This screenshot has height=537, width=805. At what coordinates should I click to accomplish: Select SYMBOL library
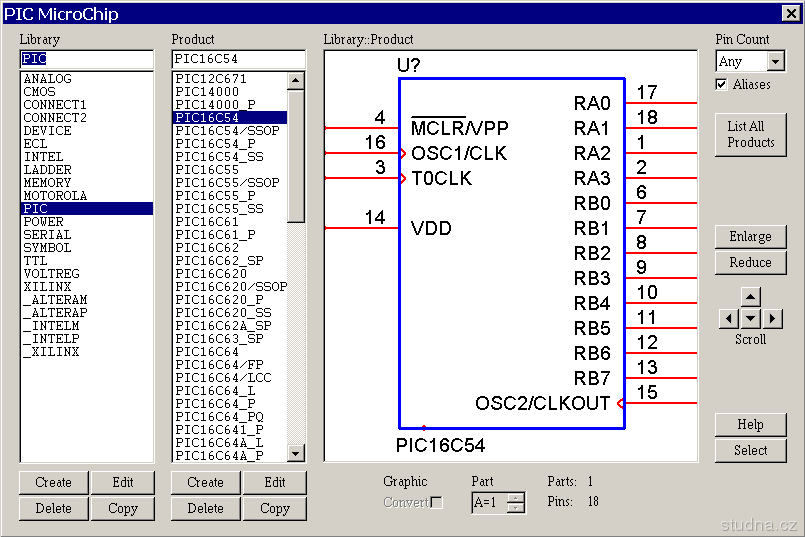(x=87, y=248)
